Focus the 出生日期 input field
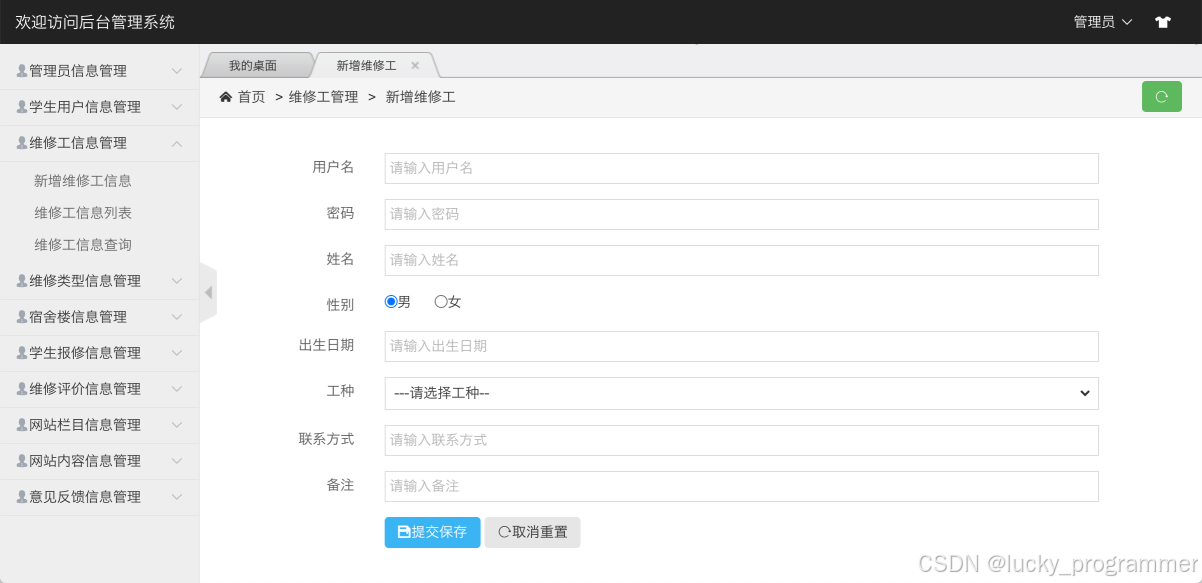Image resolution: width=1202 pixels, height=583 pixels. point(741,346)
